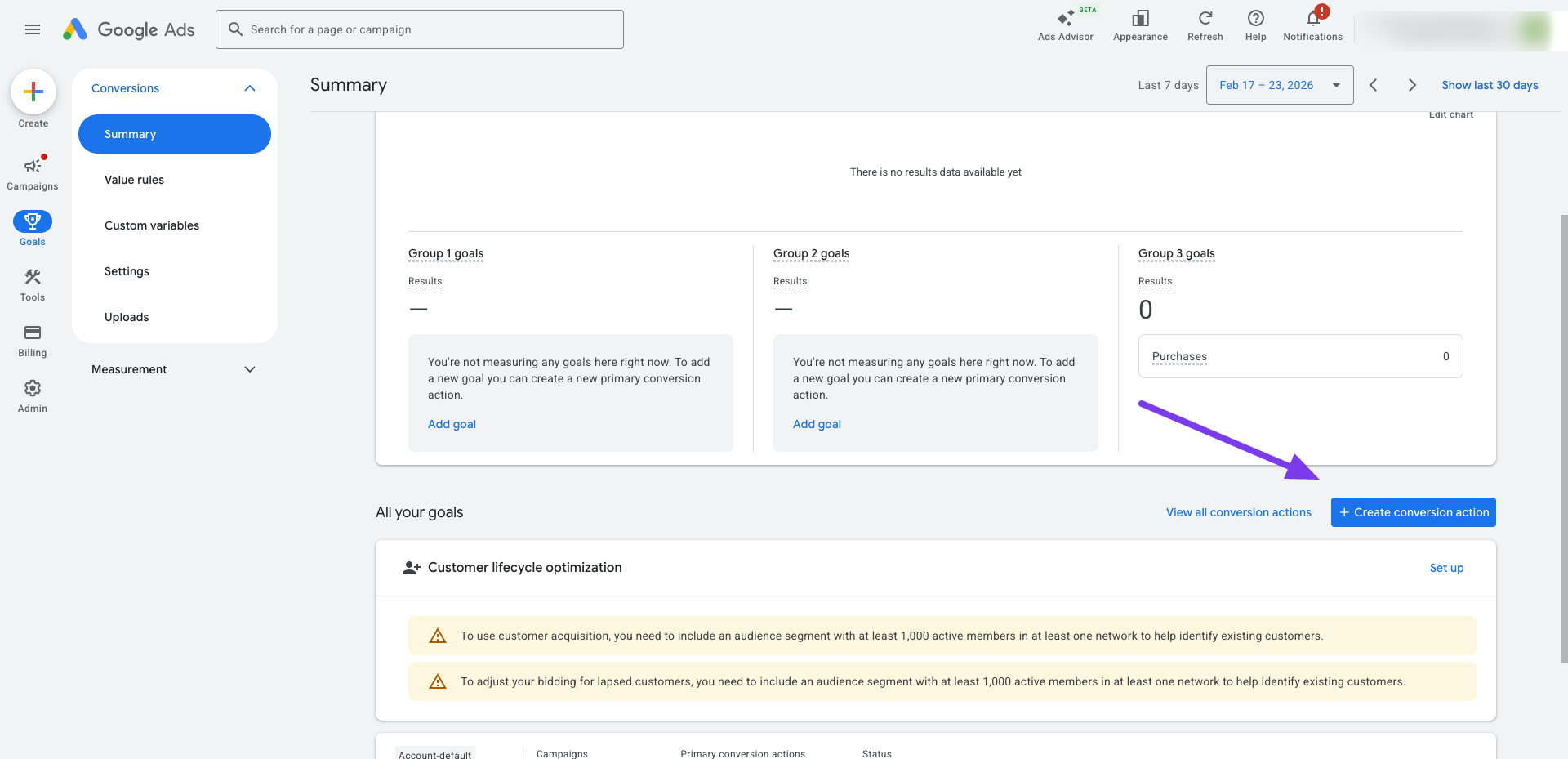Open the main hamburger menu
Viewport: 1568px width, 759px height.
coord(33,29)
